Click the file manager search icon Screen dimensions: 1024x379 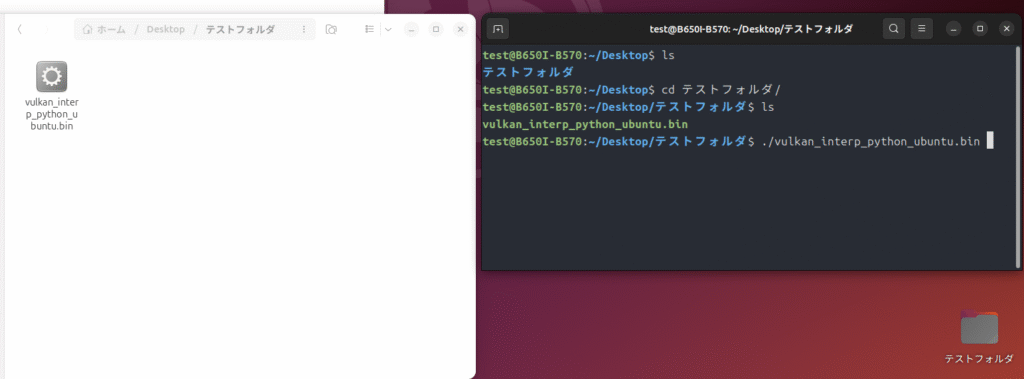pos(332,29)
